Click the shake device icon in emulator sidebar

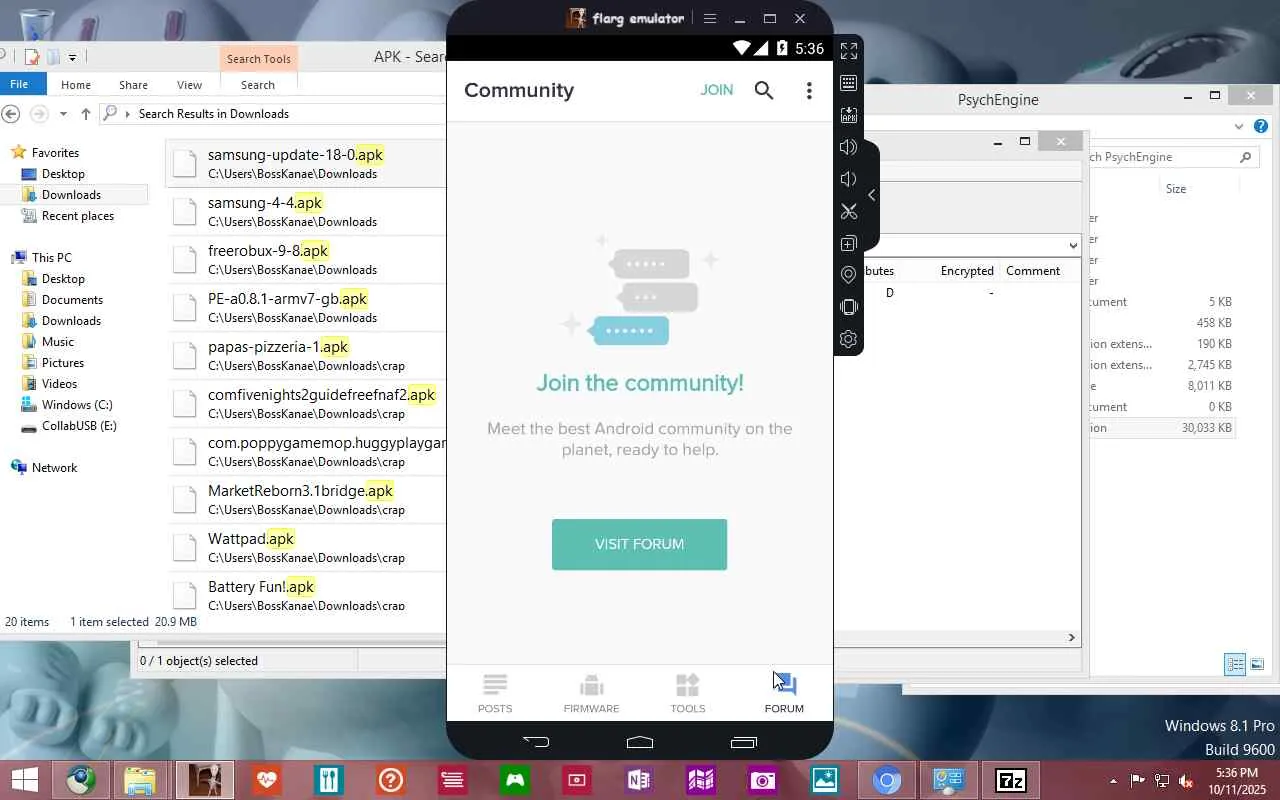pos(849,307)
